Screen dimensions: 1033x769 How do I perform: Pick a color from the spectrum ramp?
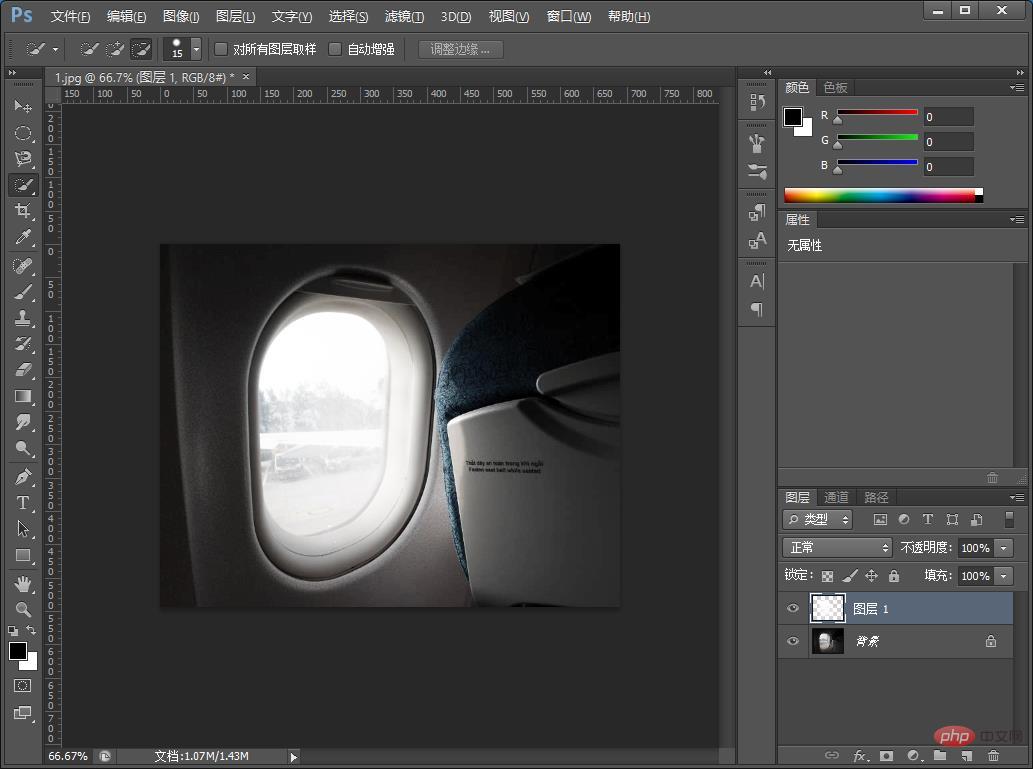tap(883, 195)
